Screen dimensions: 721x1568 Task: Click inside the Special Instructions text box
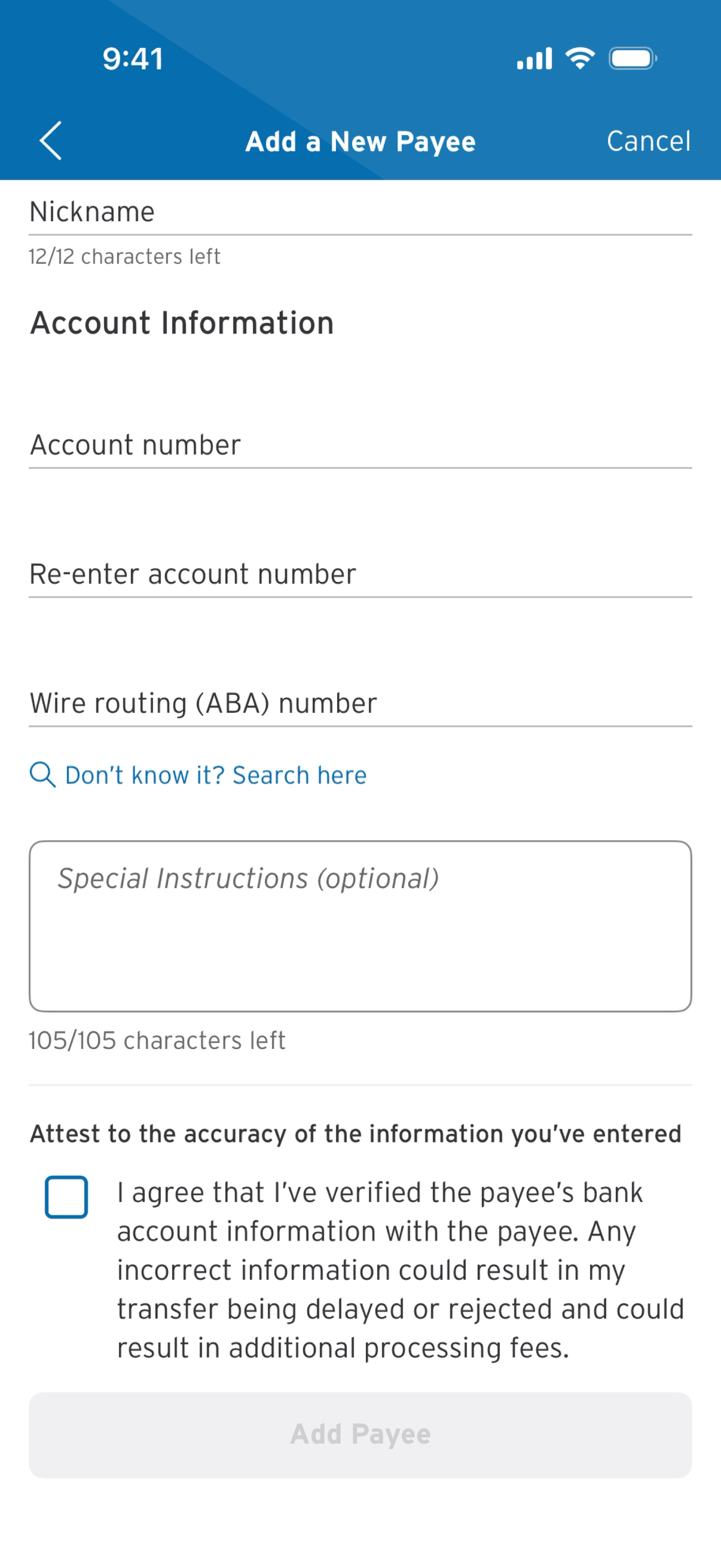[360, 926]
